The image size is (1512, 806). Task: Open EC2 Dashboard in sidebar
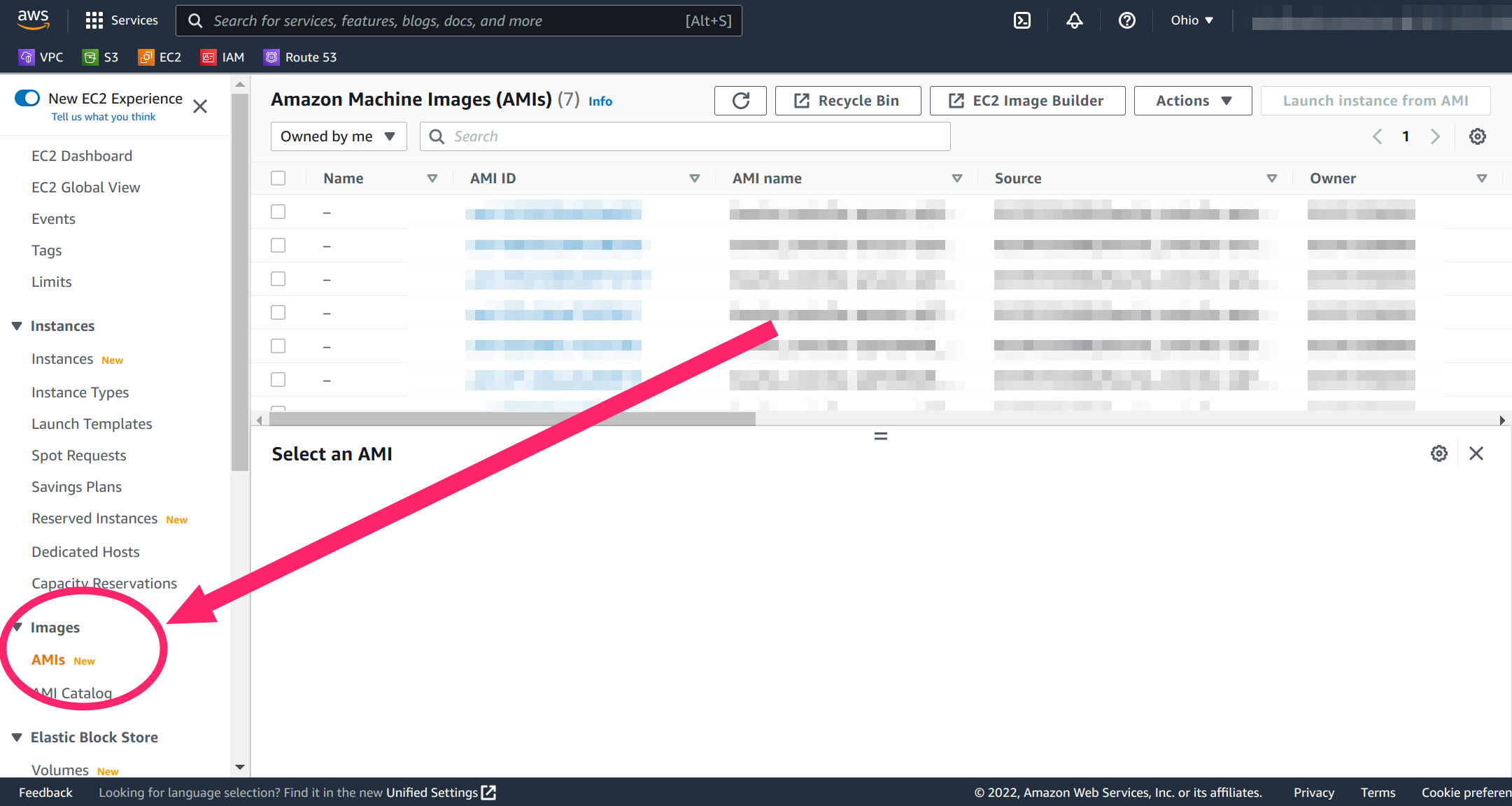[x=82, y=156]
